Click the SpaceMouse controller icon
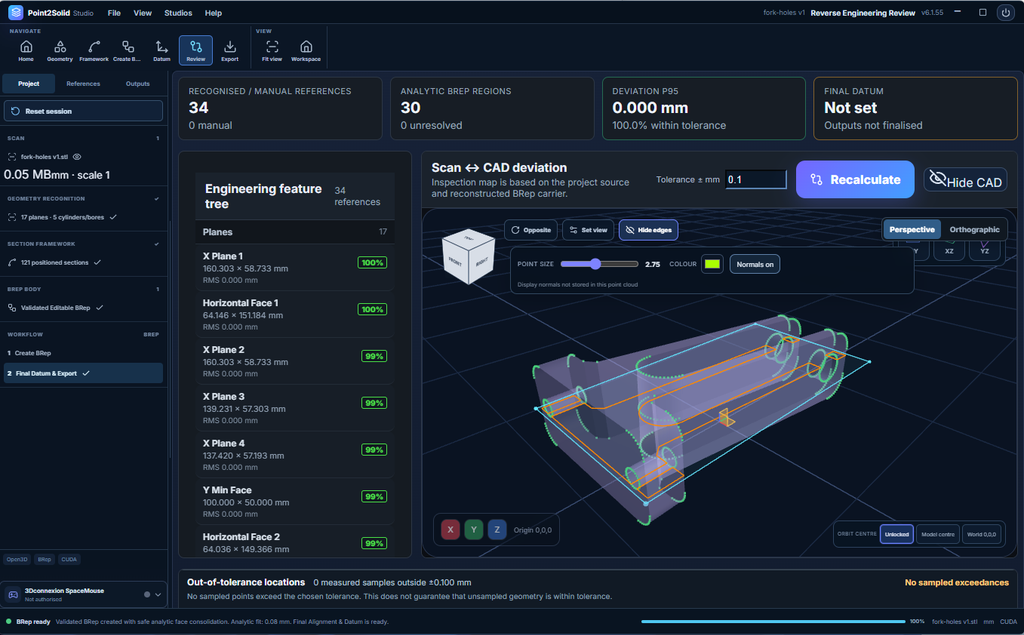This screenshot has height=635, width=1024. click(x=12, y=594)
